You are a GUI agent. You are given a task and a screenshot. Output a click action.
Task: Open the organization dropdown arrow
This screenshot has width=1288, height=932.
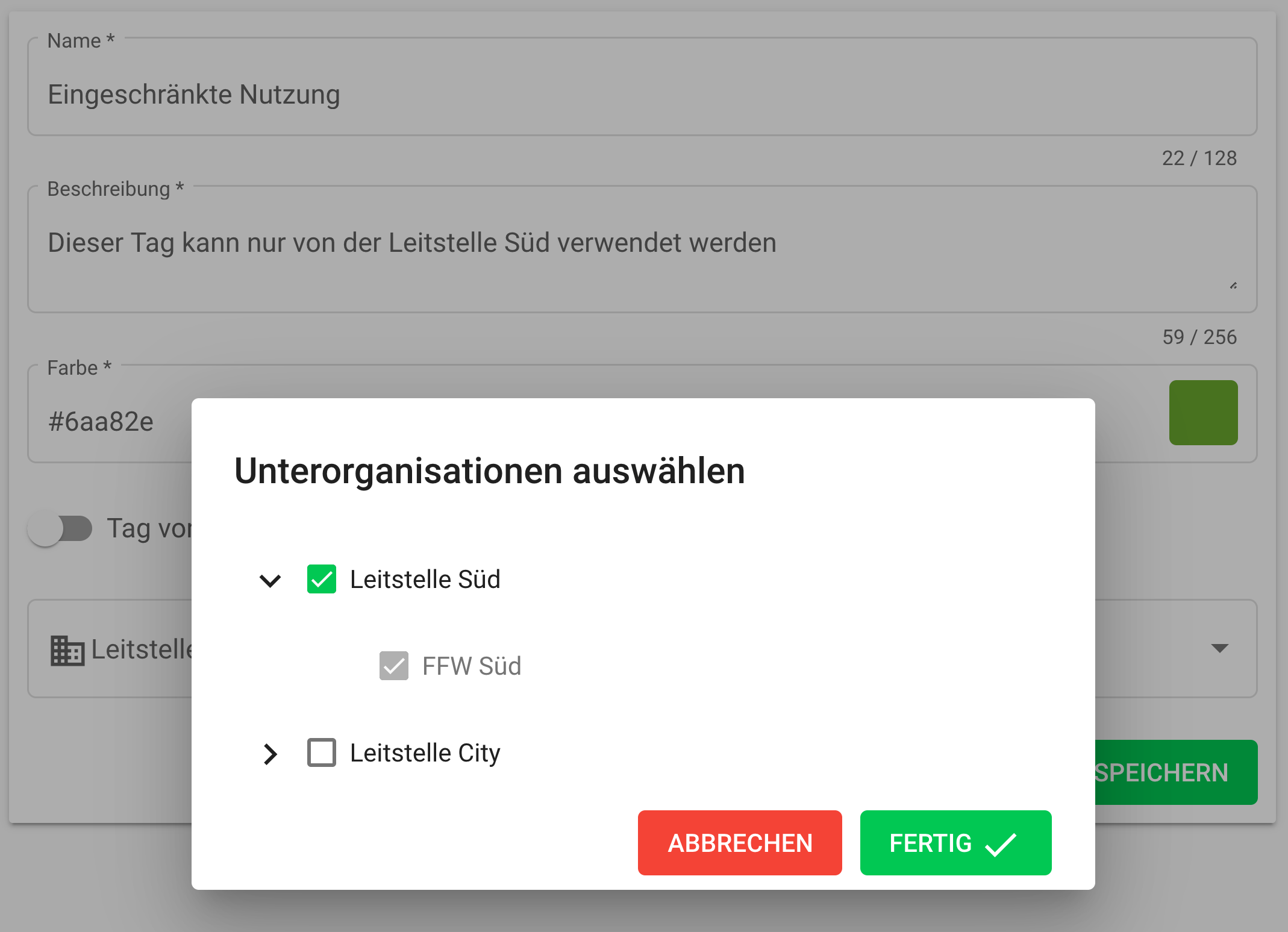click(x=1219, y=648)
